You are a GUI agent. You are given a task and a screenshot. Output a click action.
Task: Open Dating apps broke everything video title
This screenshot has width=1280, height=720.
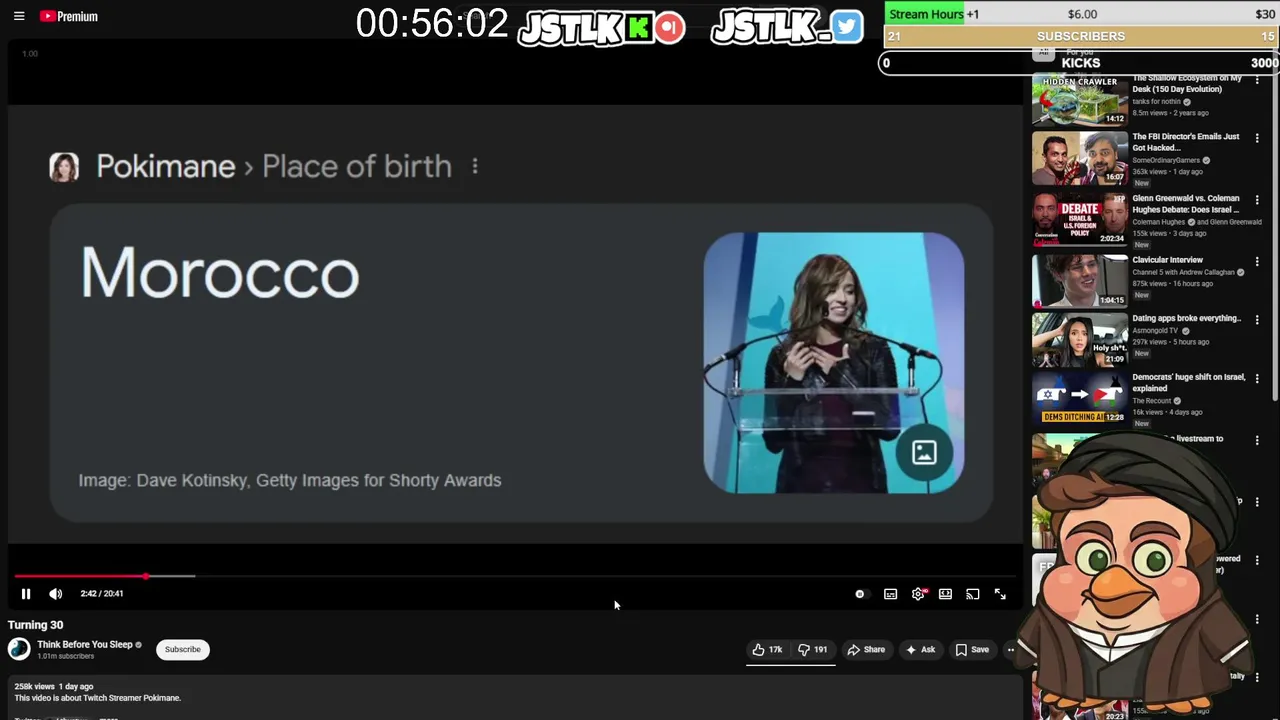1186,319
